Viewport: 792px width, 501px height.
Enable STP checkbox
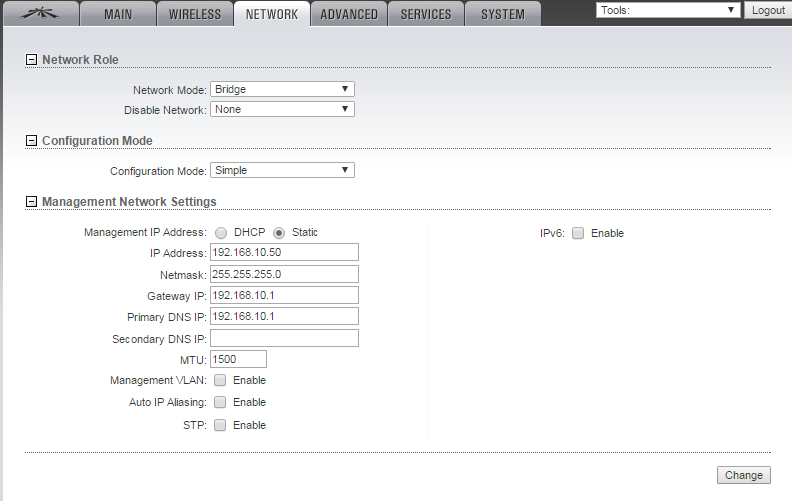click(220, 425)
